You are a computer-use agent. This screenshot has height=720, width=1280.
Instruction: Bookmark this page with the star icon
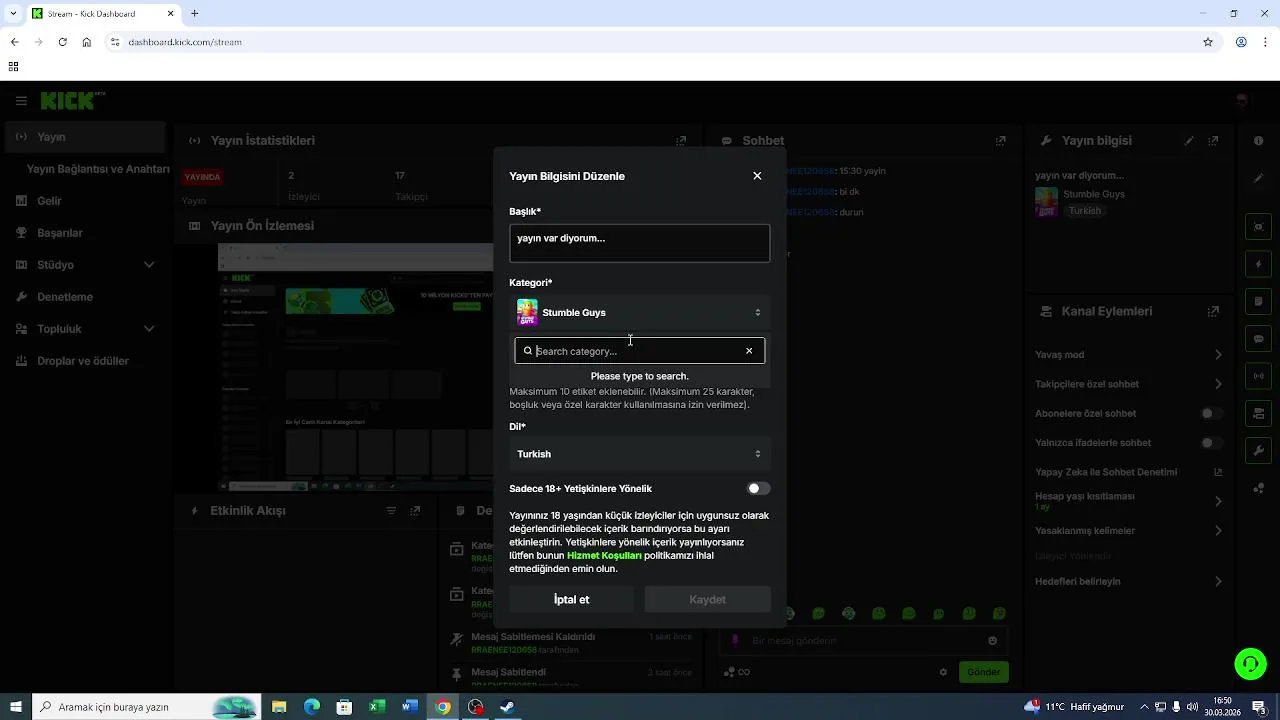(1208, 42)
